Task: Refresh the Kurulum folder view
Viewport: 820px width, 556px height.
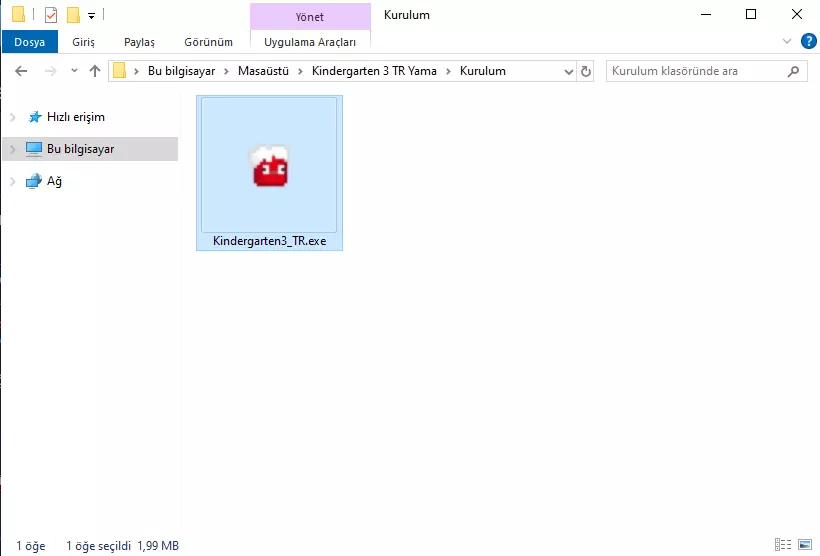Action: [586, 71]
